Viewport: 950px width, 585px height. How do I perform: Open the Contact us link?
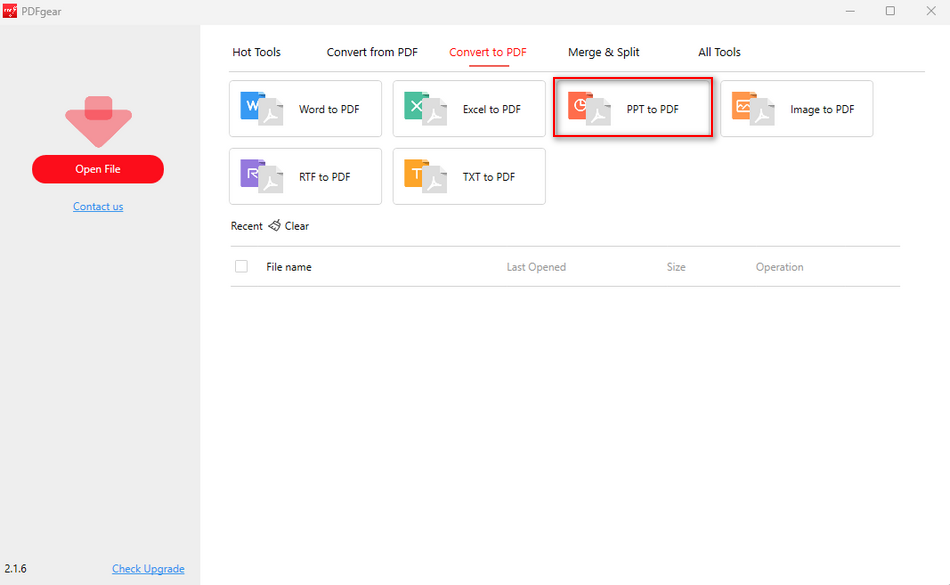click(x=97, y=206)
